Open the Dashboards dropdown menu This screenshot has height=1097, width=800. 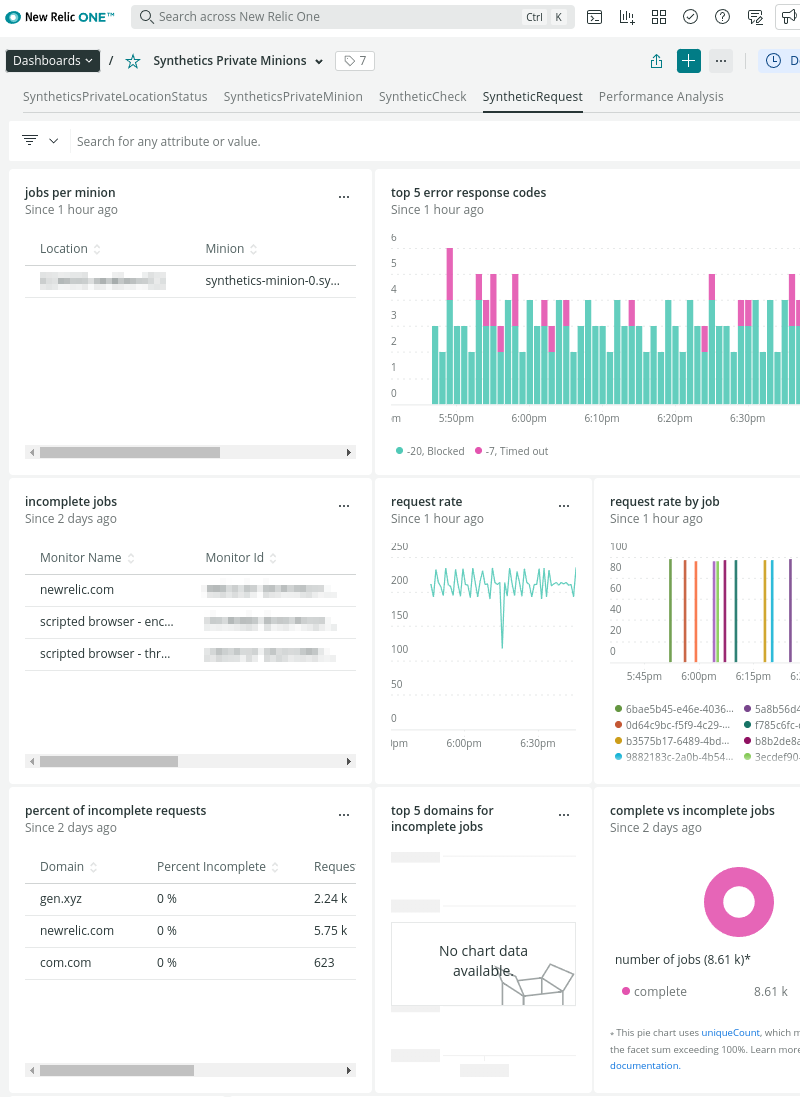(x=52, y=60)
